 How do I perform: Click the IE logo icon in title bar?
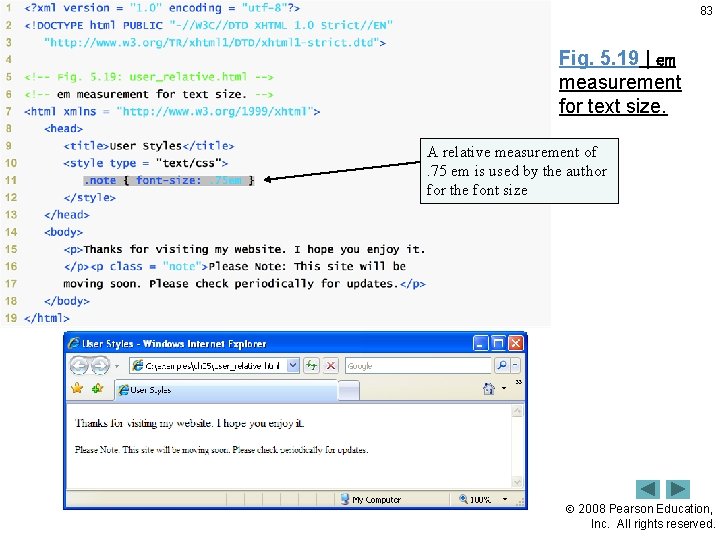pyautogui.click(x=73, y=343)
